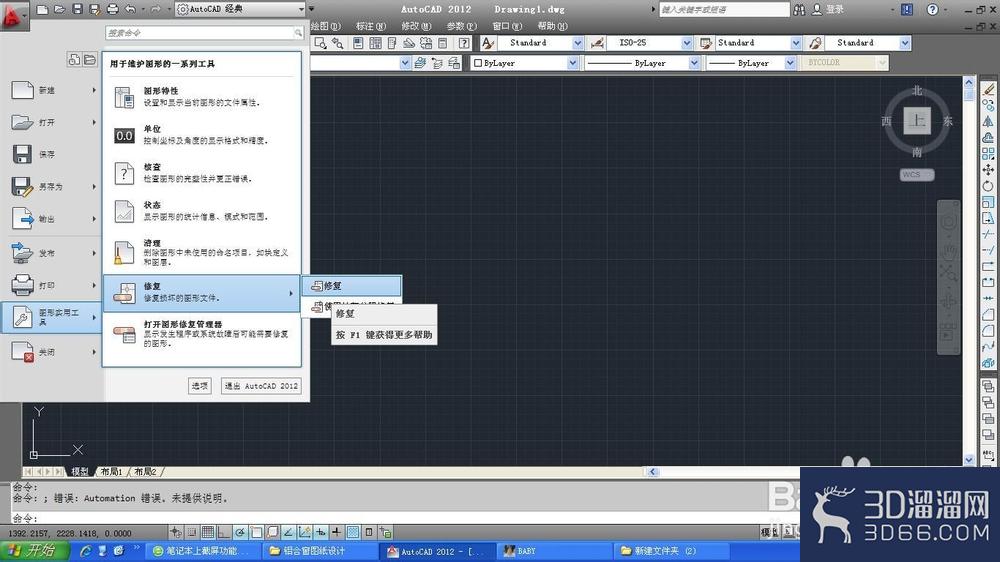Click the Redo arrow in quick access toolbar
Viewport: 1000px width, 562px height.
[x=155, y=9]
